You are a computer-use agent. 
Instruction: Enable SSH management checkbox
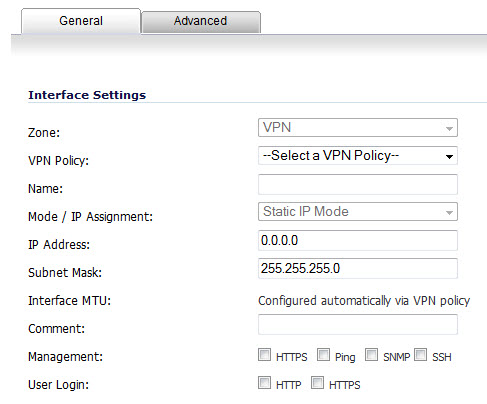tap(421, 355)
